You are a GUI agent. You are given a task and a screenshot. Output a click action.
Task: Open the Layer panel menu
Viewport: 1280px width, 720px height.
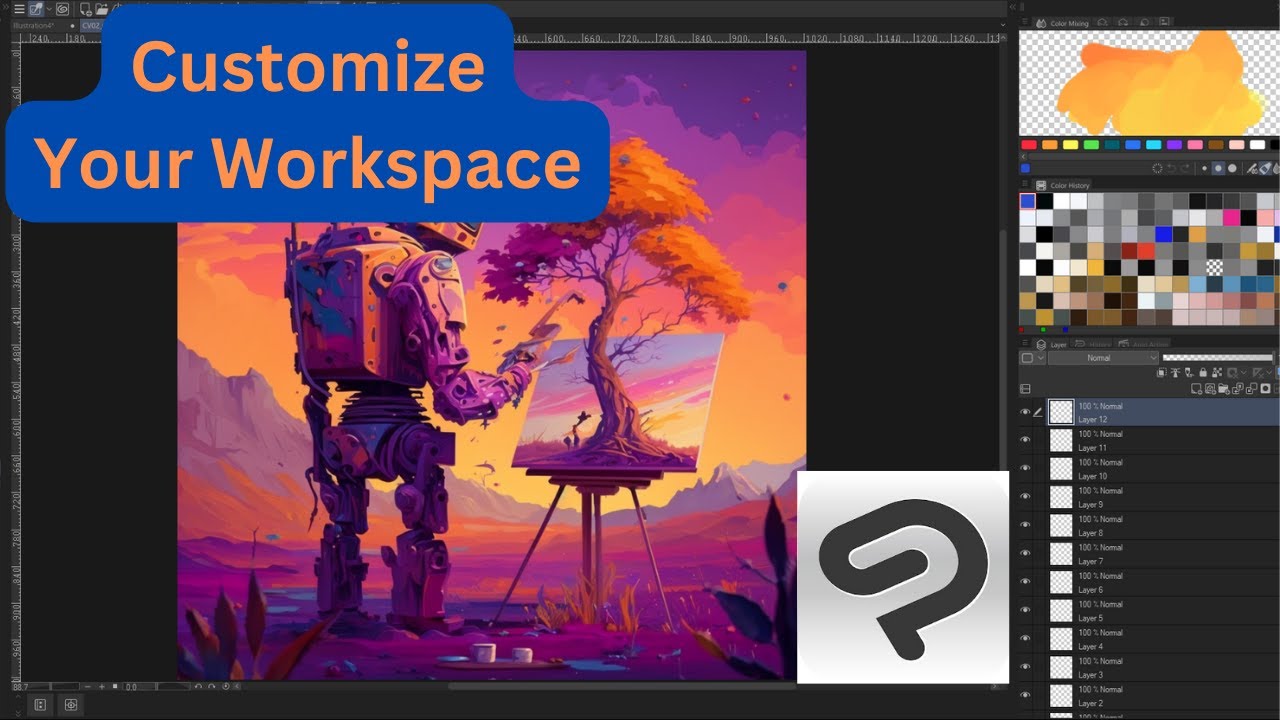coord(1025,343)
